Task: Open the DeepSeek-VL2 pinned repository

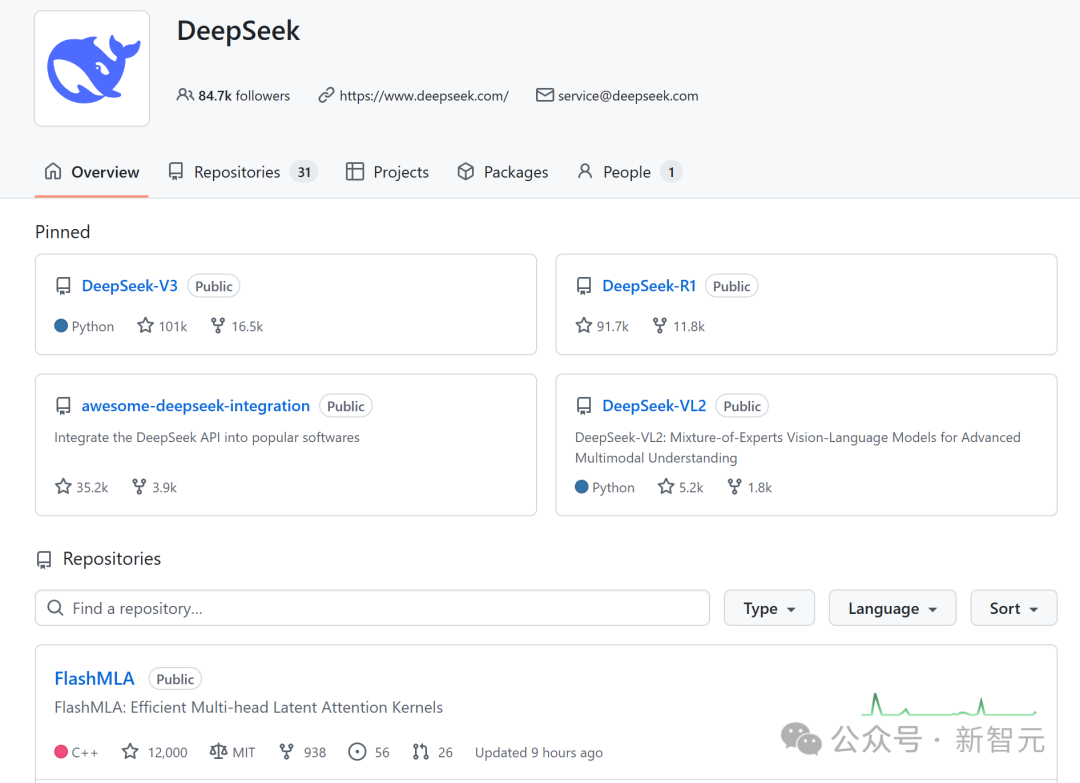Action: point(654,406)
